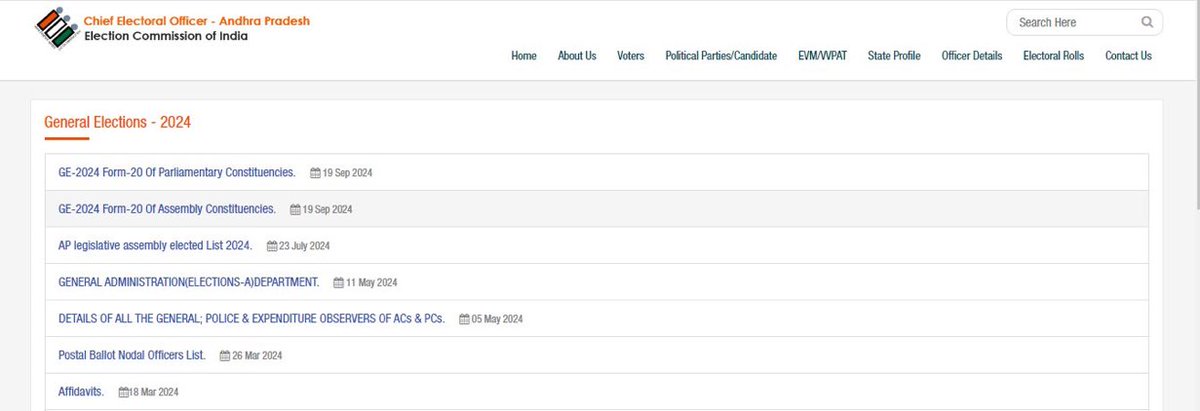
Task: Click calendar icon next to 26 Mar 2024
Action: tap(226, 356)
